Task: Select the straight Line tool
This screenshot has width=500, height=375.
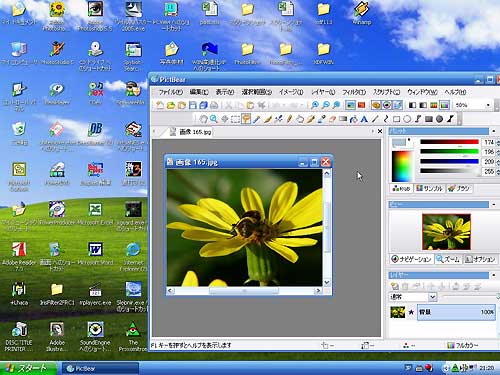Action: pos(375,119)
